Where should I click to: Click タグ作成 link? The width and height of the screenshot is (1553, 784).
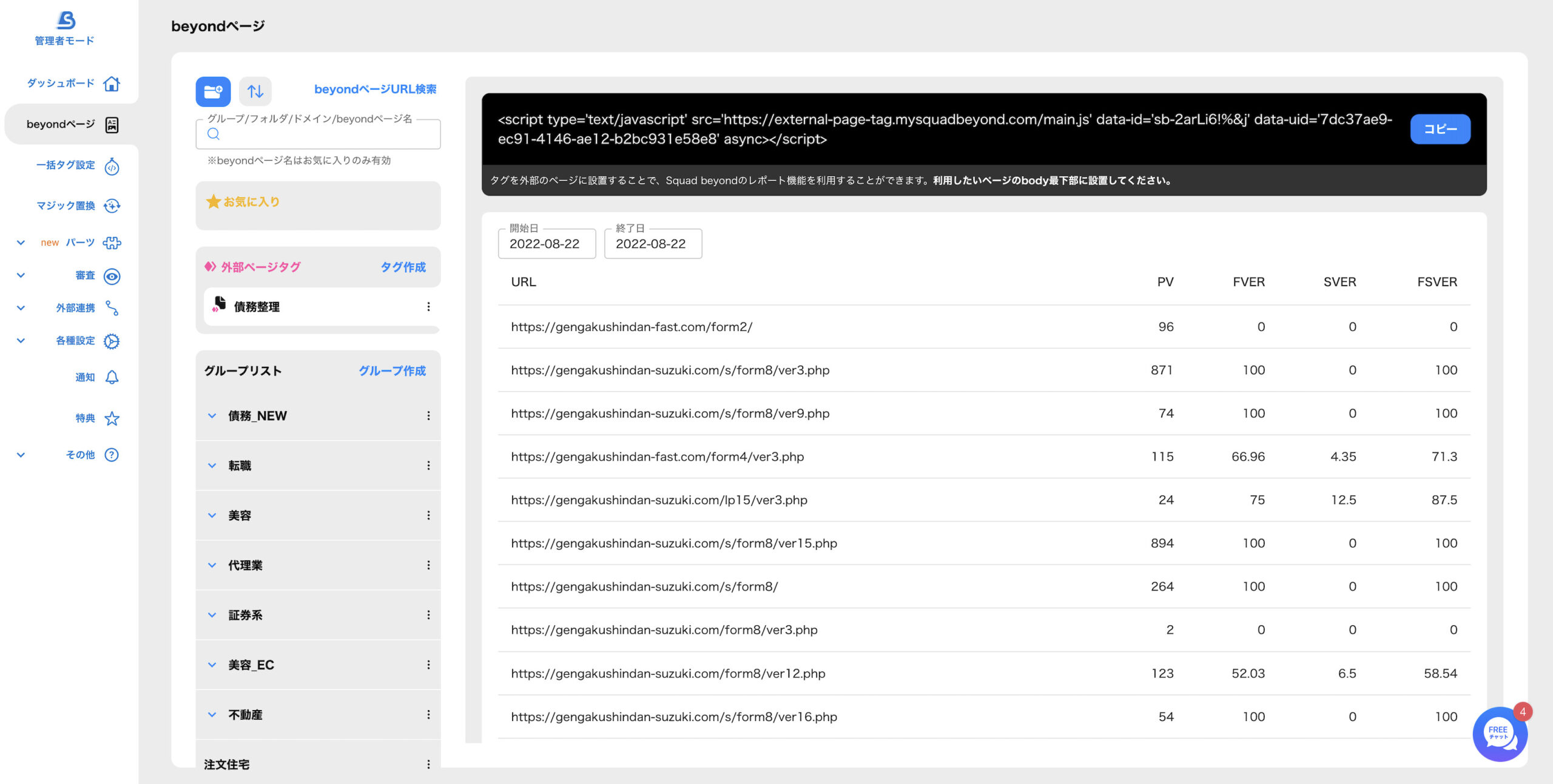[403, 267]
